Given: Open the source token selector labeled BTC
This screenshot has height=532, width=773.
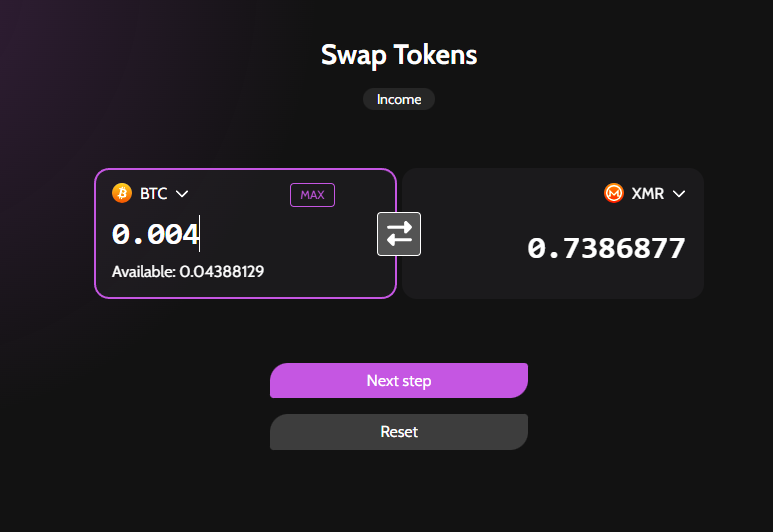Looking at the screenshot, I should pos(153,194).
